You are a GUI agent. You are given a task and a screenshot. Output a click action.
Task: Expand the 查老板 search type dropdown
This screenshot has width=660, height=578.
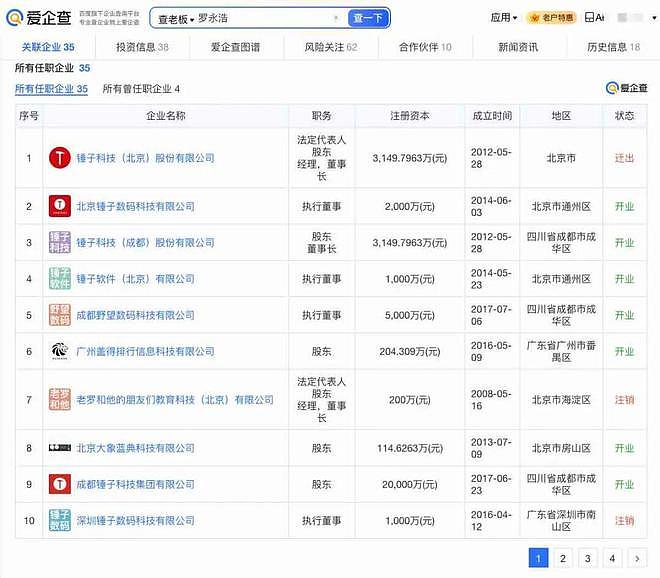176,19
